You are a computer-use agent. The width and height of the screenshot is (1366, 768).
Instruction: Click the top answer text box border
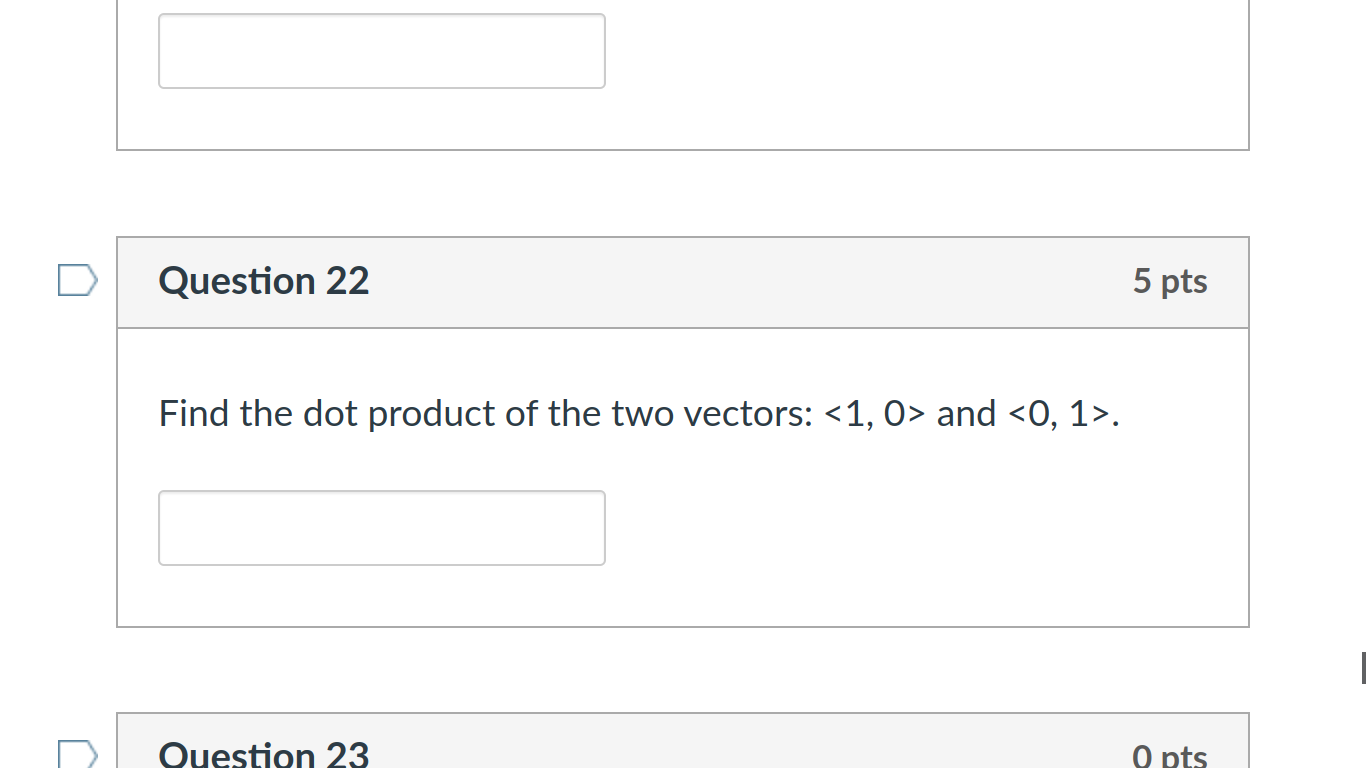pyautogui.click(x=381, y=13)
